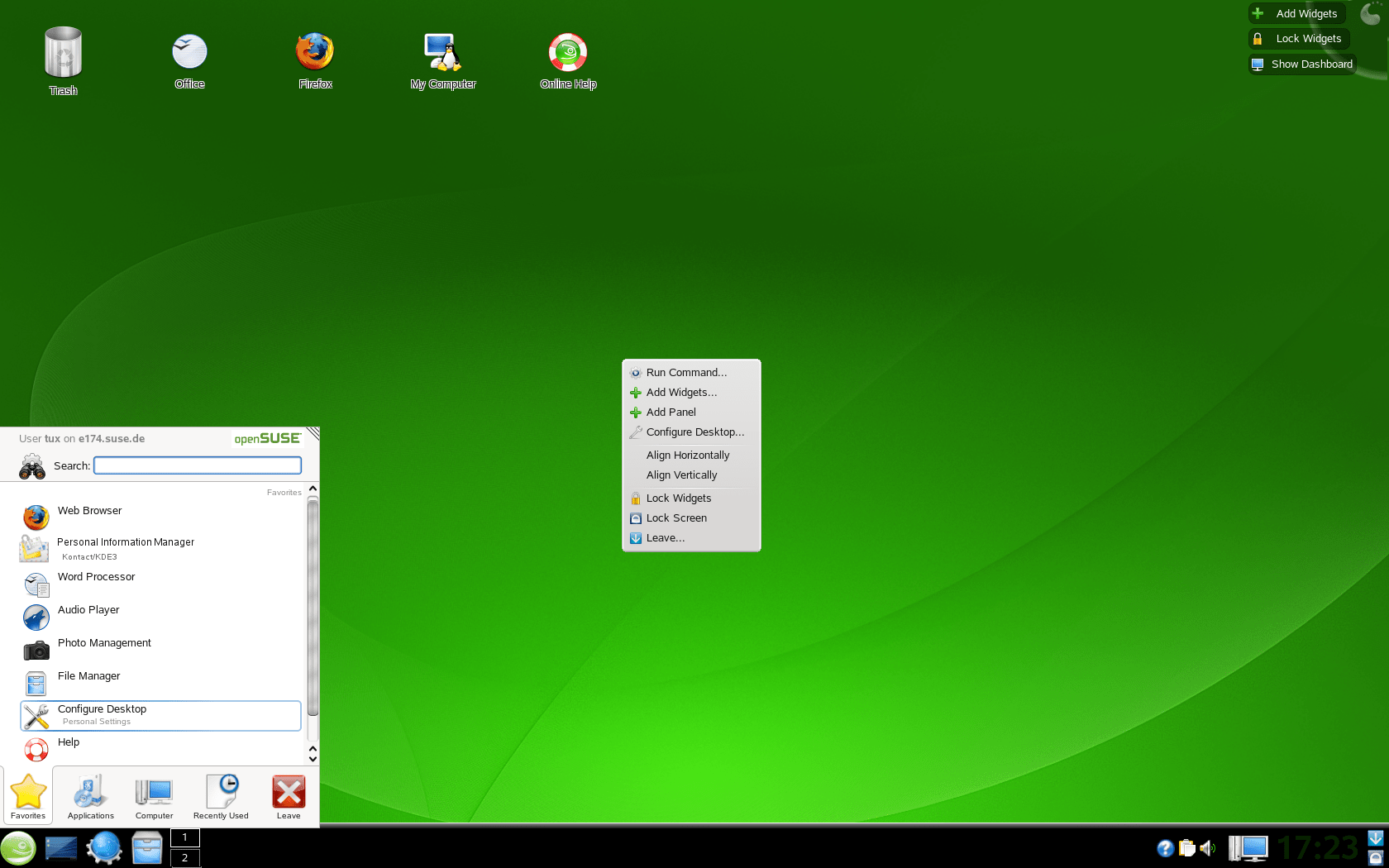
Task: Expand the desktop toolbox cashew icon
Action: tap(1373, 12)
